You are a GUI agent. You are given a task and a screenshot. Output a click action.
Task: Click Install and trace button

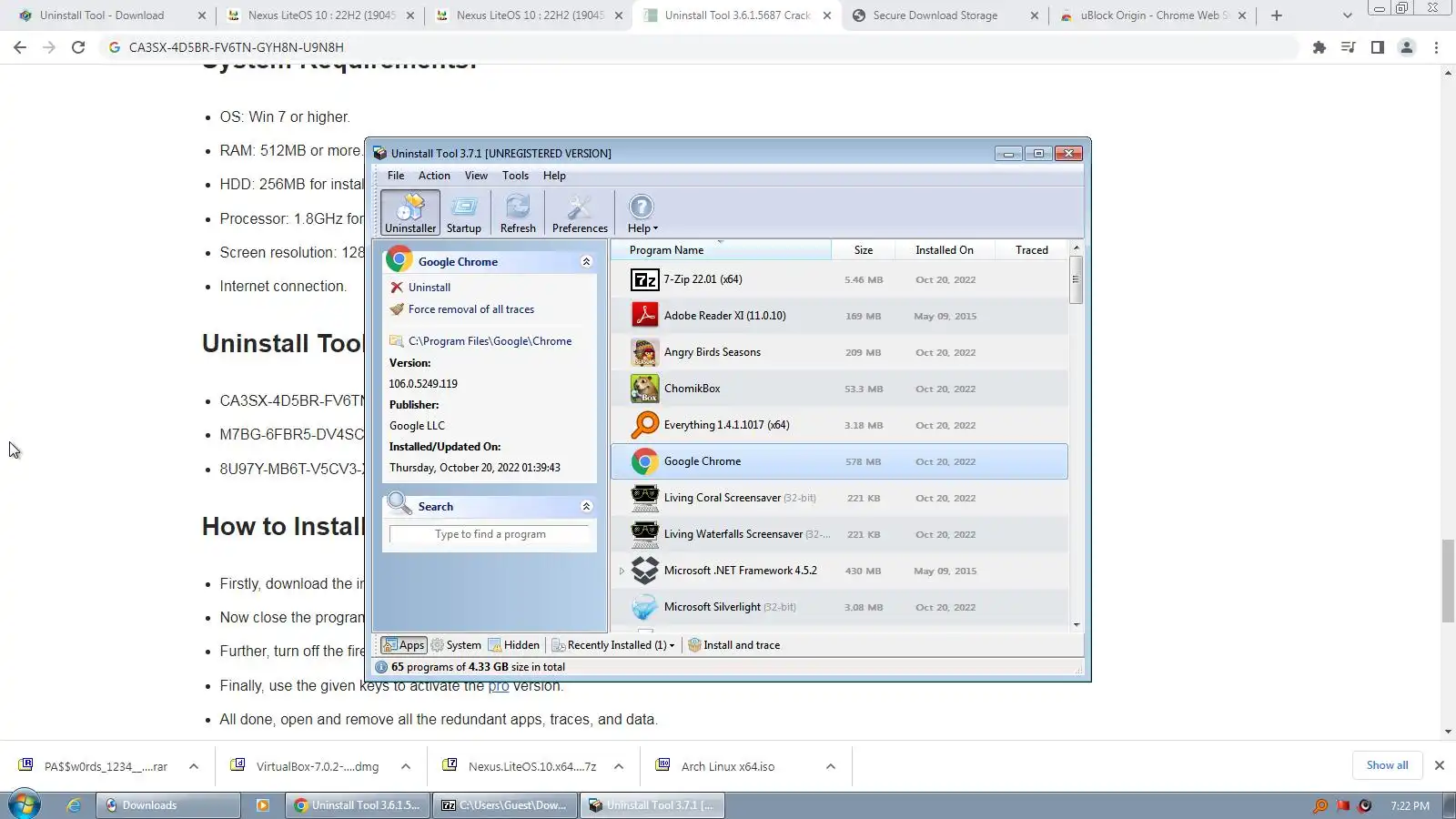[734, 645]
